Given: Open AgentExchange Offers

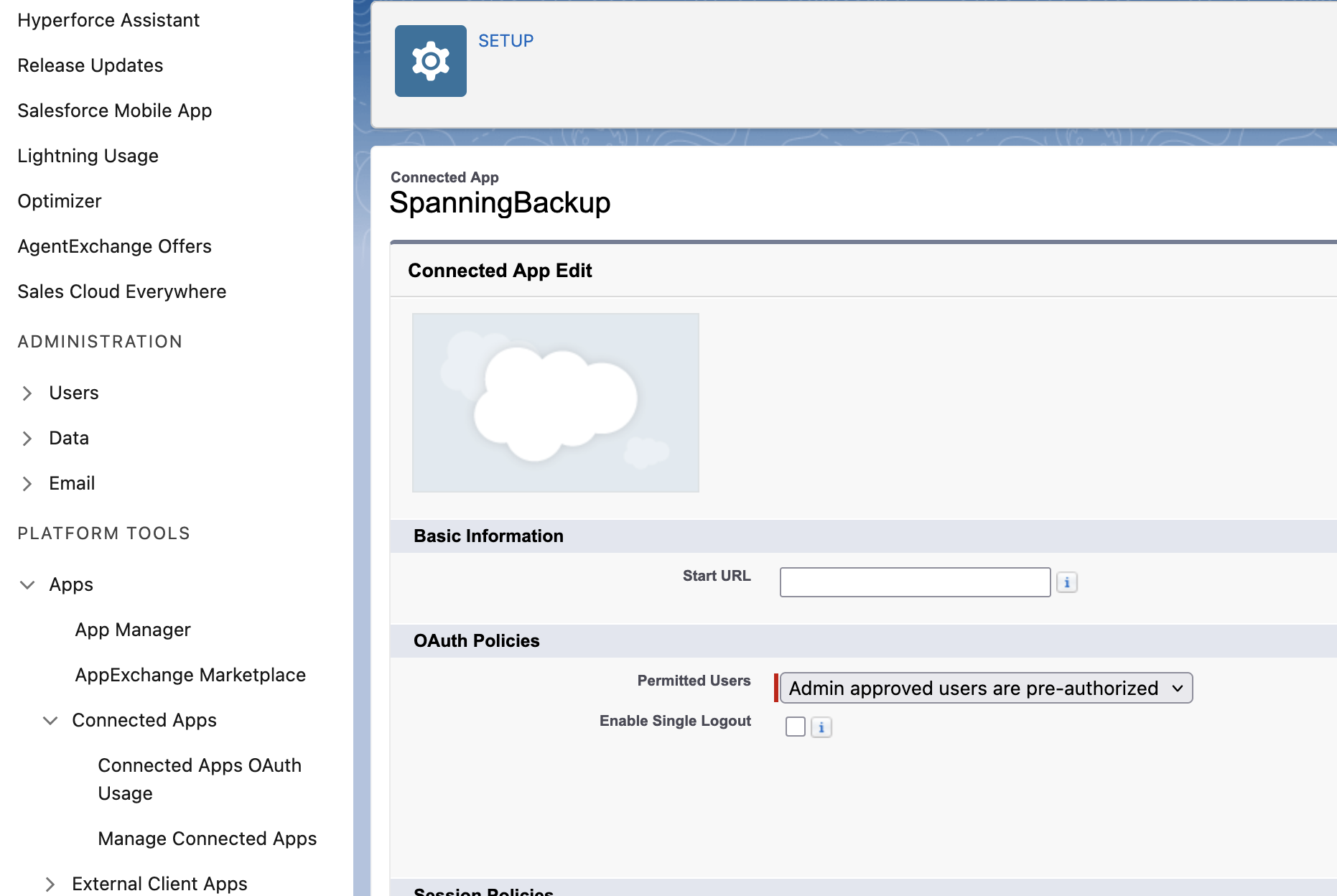Looking at the screenshot, I should [115, 246].
